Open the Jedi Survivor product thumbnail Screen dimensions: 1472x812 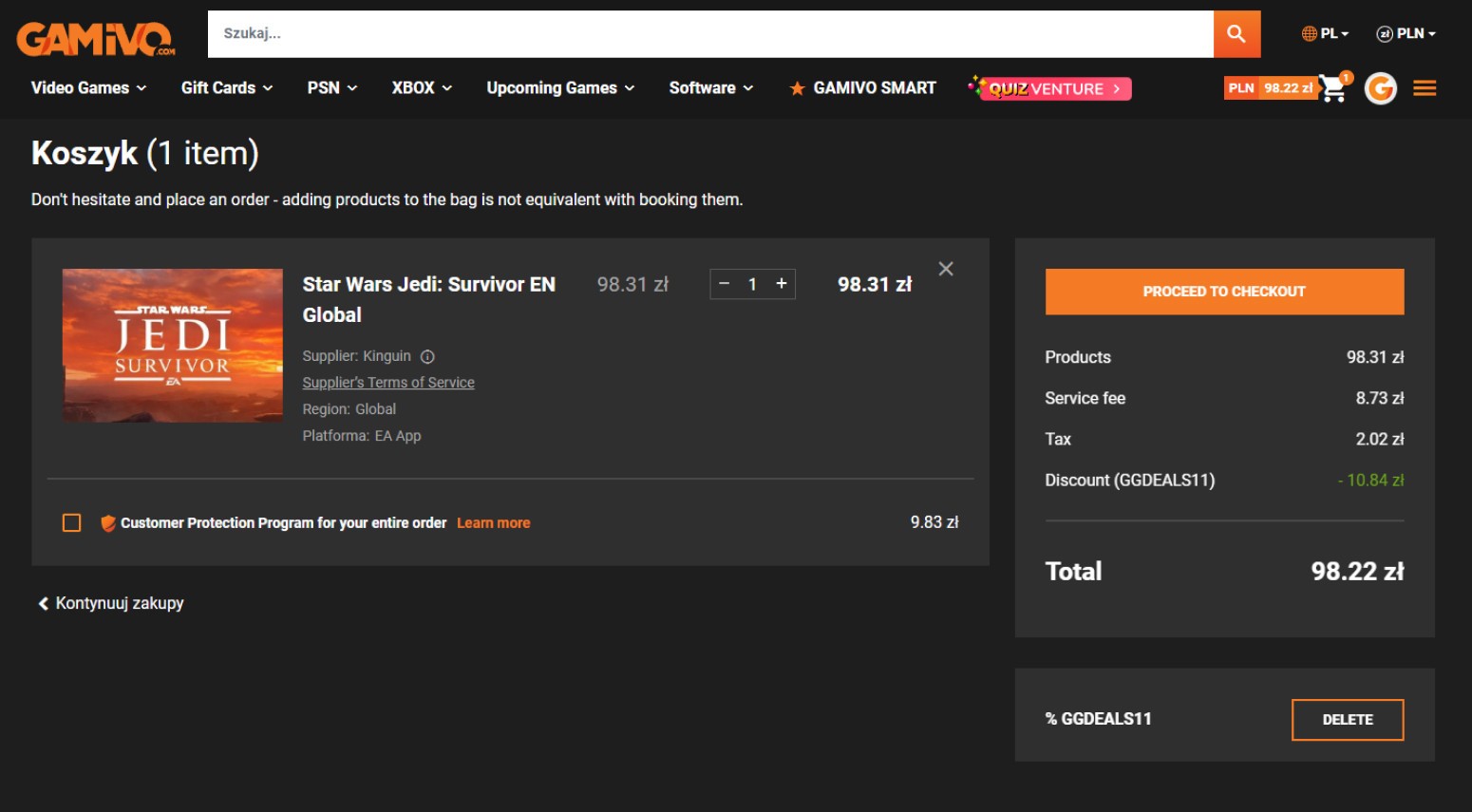pyautogui.click(x=173, y=346)
